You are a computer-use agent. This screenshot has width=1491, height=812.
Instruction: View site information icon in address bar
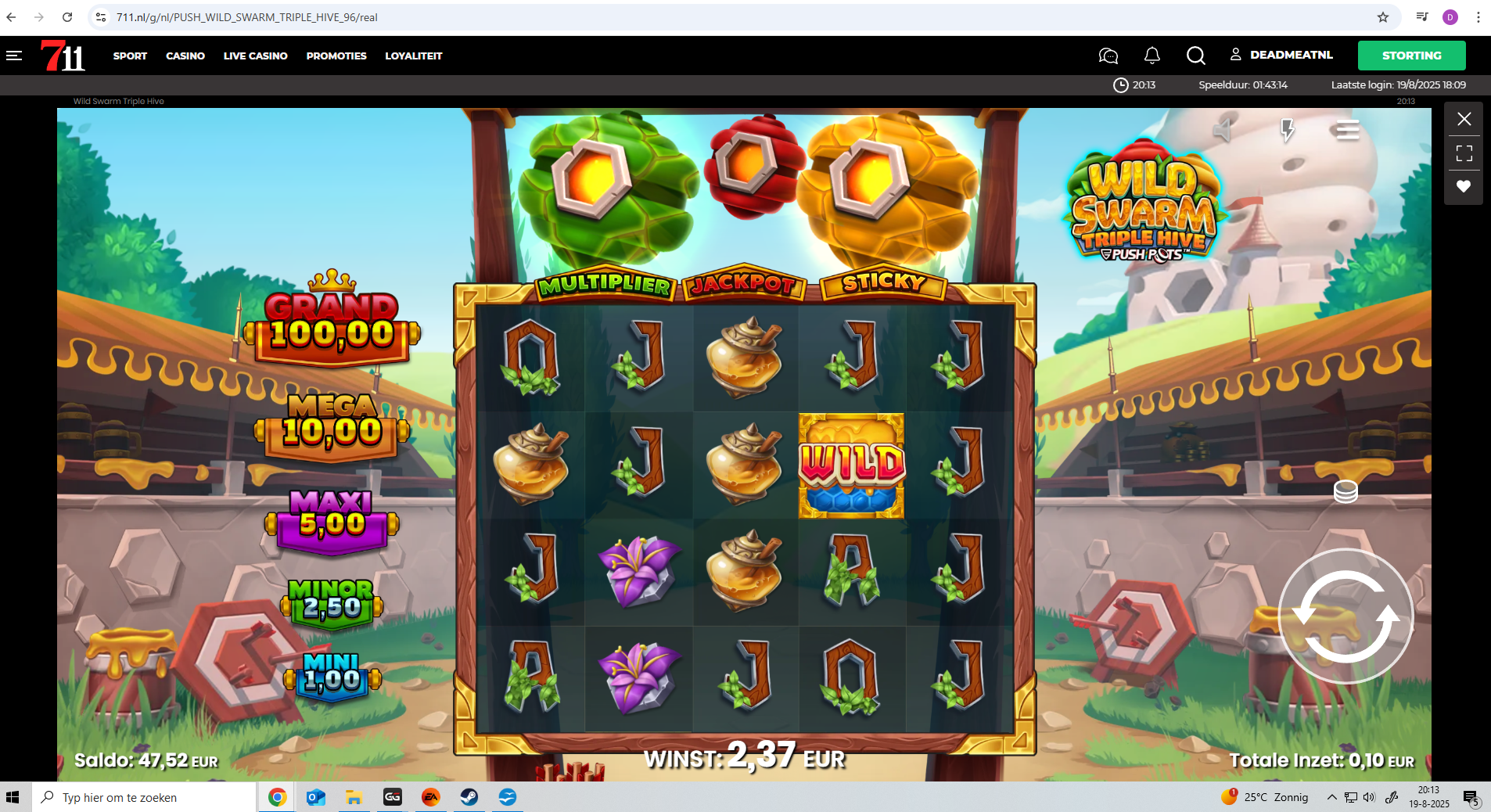pos(101,17)
